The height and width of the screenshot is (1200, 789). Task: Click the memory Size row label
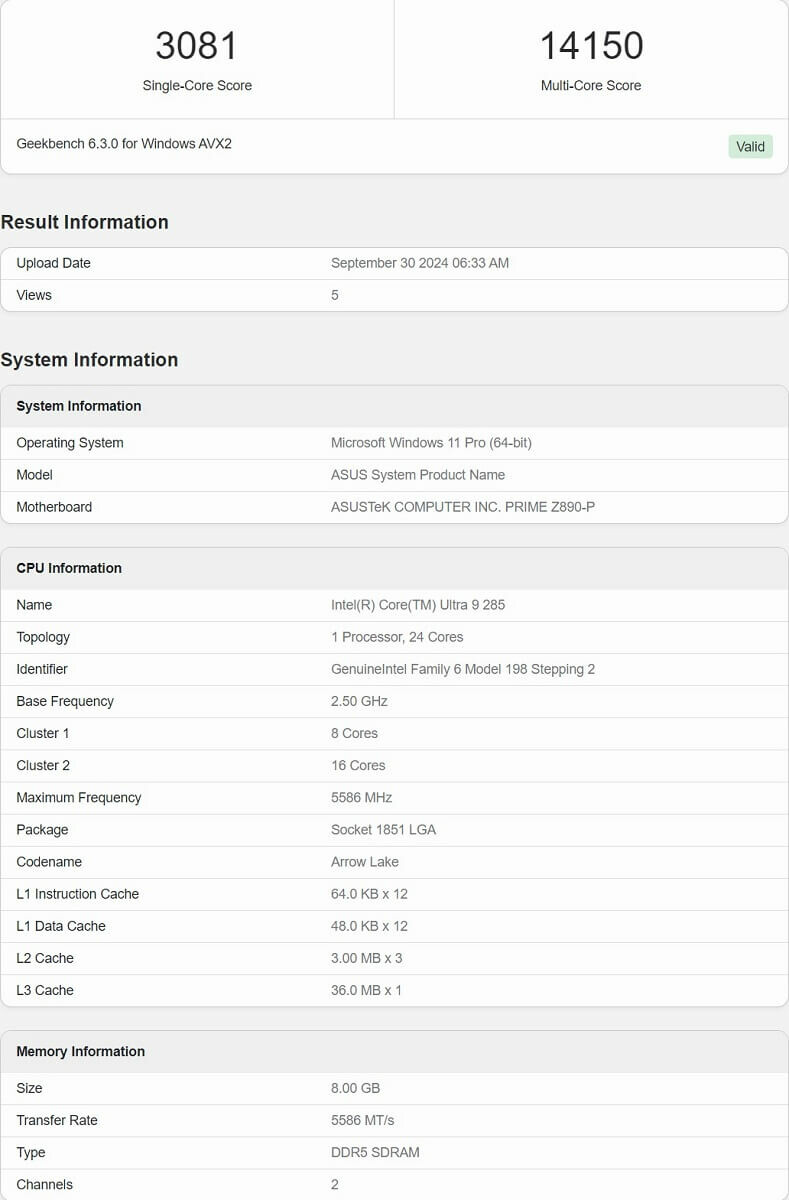29,1088
